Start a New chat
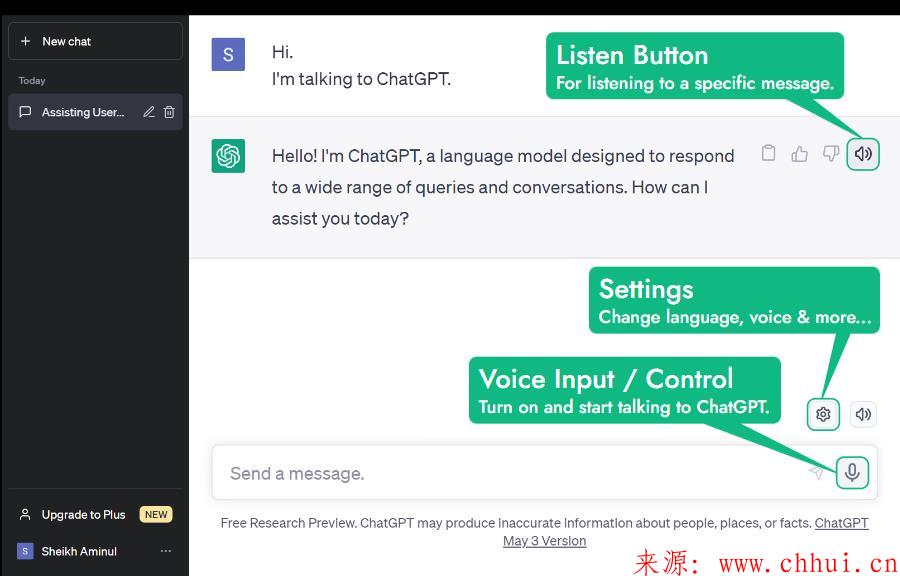900x576 pixels. [95, 41]
